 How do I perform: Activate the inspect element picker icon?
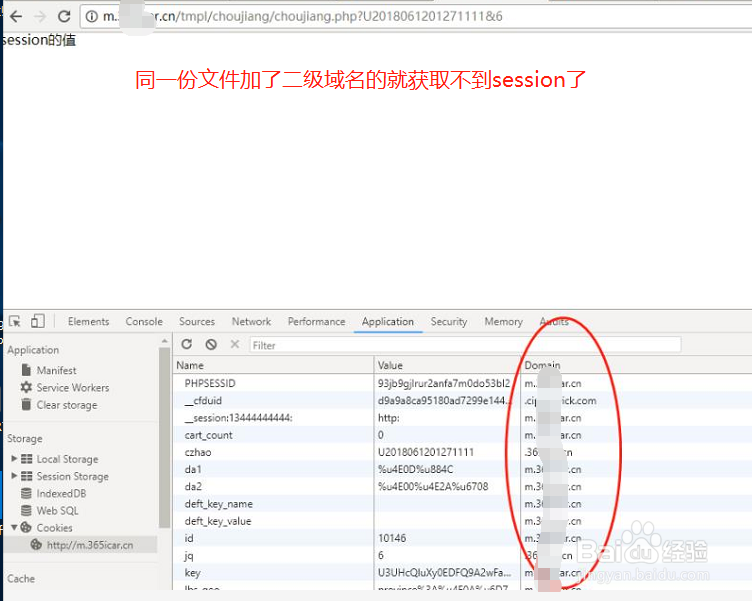pyautogui.click(x=15, y=321)
